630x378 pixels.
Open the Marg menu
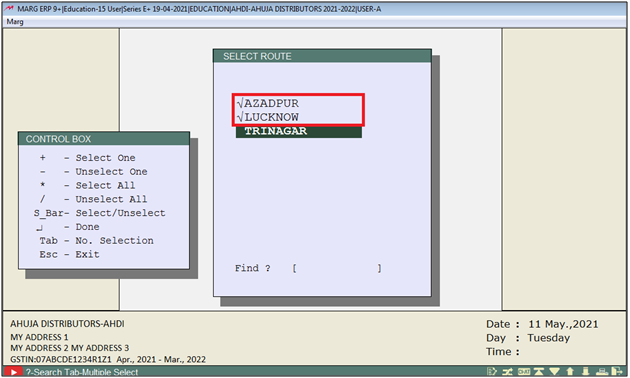tap(15, 22)
